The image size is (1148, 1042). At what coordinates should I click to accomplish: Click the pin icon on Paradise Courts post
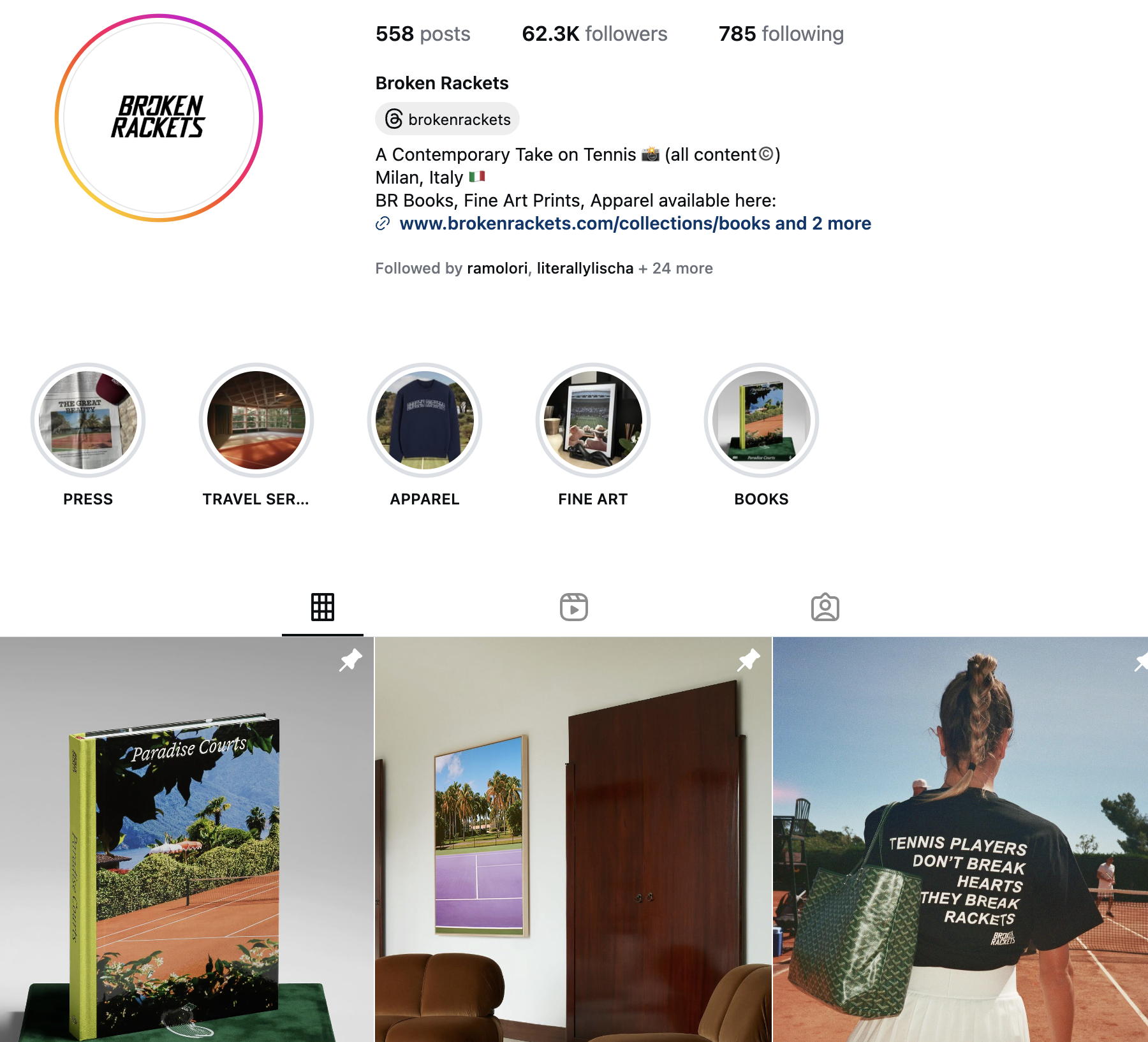point(350,660)
